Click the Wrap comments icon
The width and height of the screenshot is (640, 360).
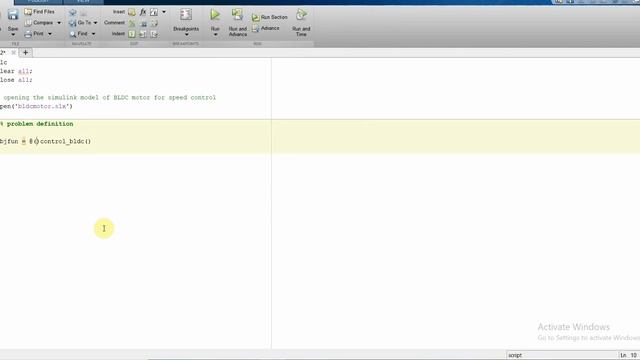coord(154,24)
